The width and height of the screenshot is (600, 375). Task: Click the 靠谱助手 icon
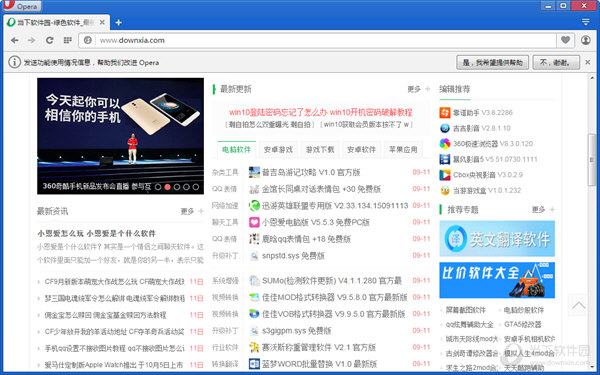tap(445, 112)
